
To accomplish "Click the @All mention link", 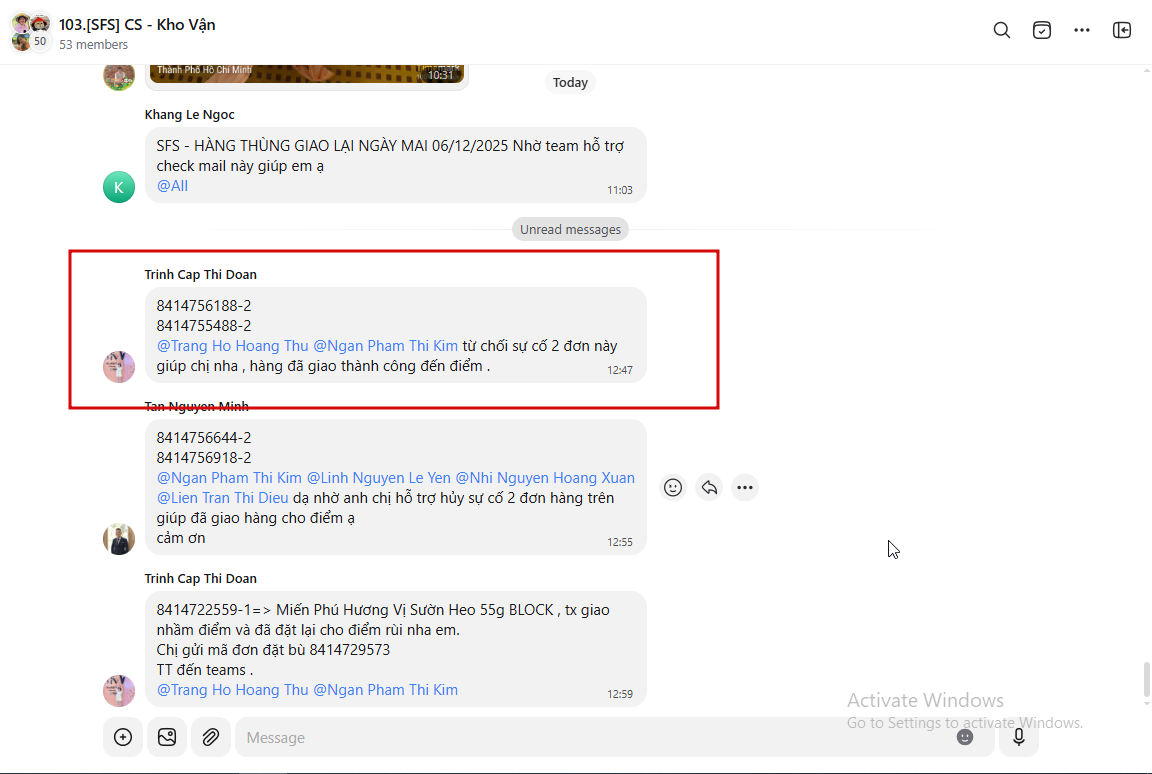I will point(172,186).
